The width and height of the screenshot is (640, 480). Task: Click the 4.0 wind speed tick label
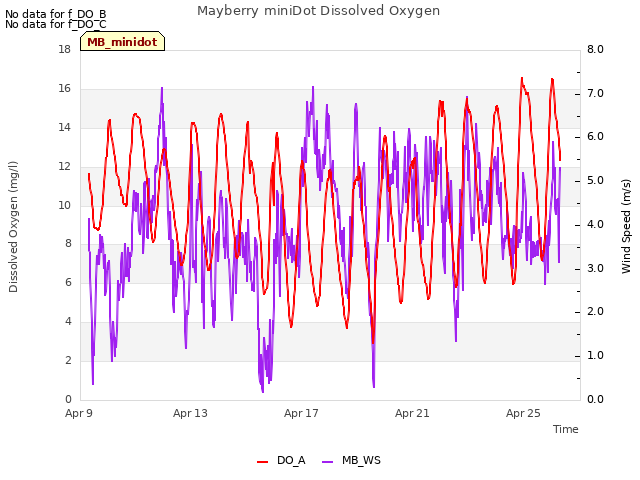(595, 224)
